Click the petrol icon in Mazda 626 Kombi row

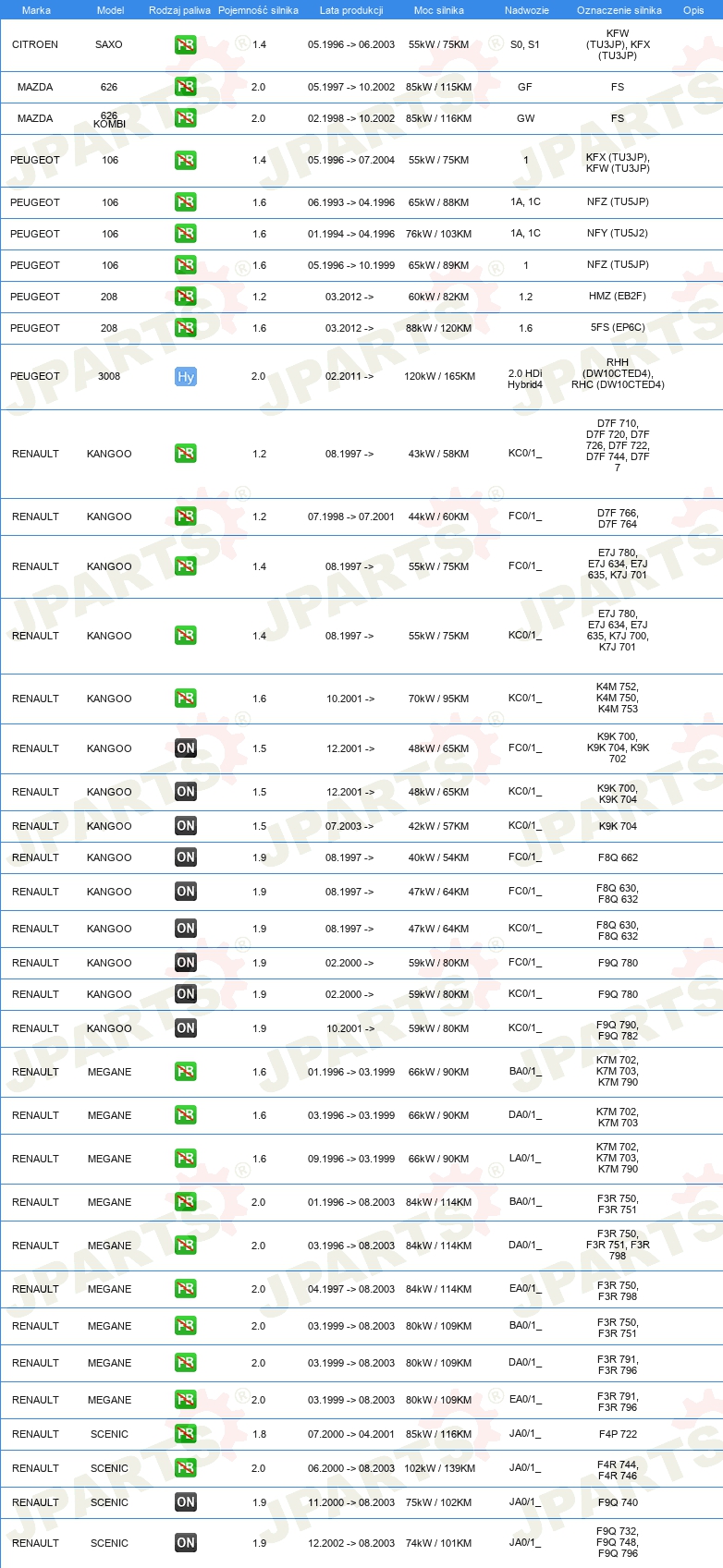point(185,118)
